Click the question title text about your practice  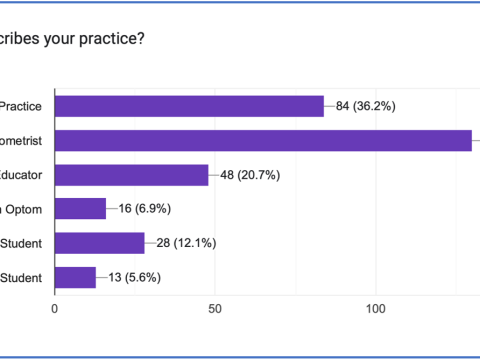(x=72, y=39)
